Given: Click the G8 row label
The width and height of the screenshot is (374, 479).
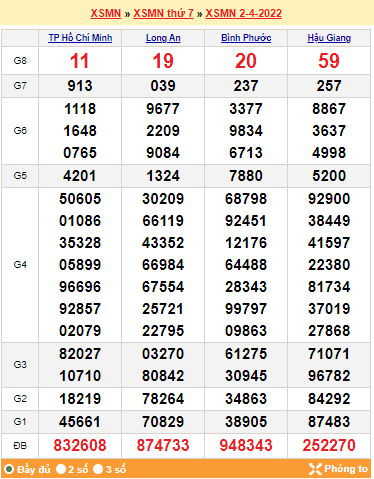Looking at the screenshot, I should coord(20,61).
